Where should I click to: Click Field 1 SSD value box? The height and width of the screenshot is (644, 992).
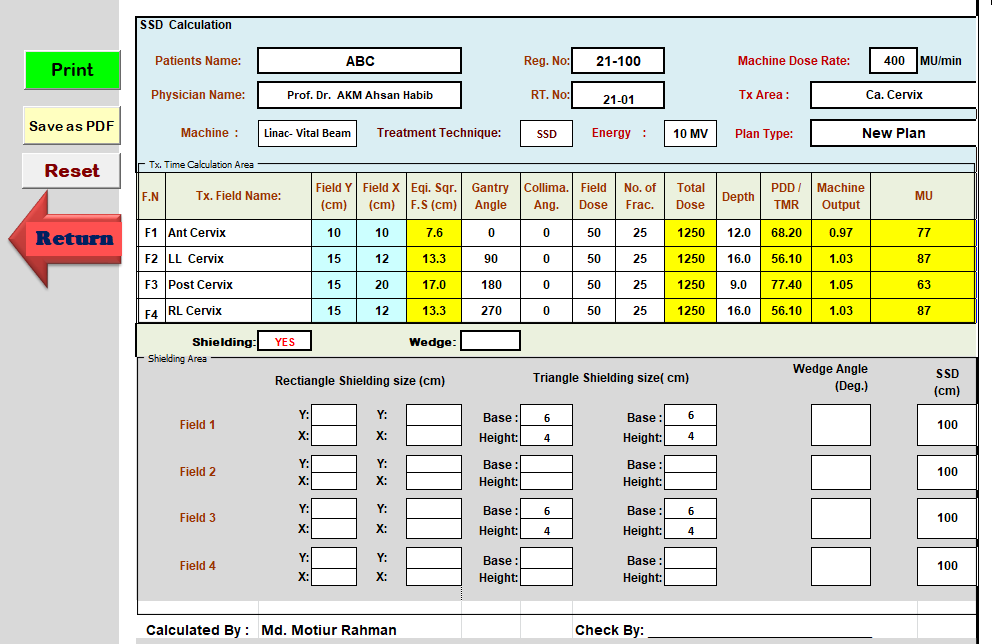(946, 425)
